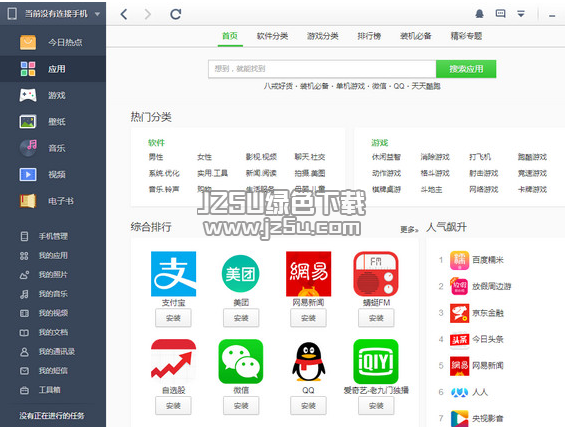565x427 pixels.
Task: Install 微信 with its 安装 button
Action: 241,406
